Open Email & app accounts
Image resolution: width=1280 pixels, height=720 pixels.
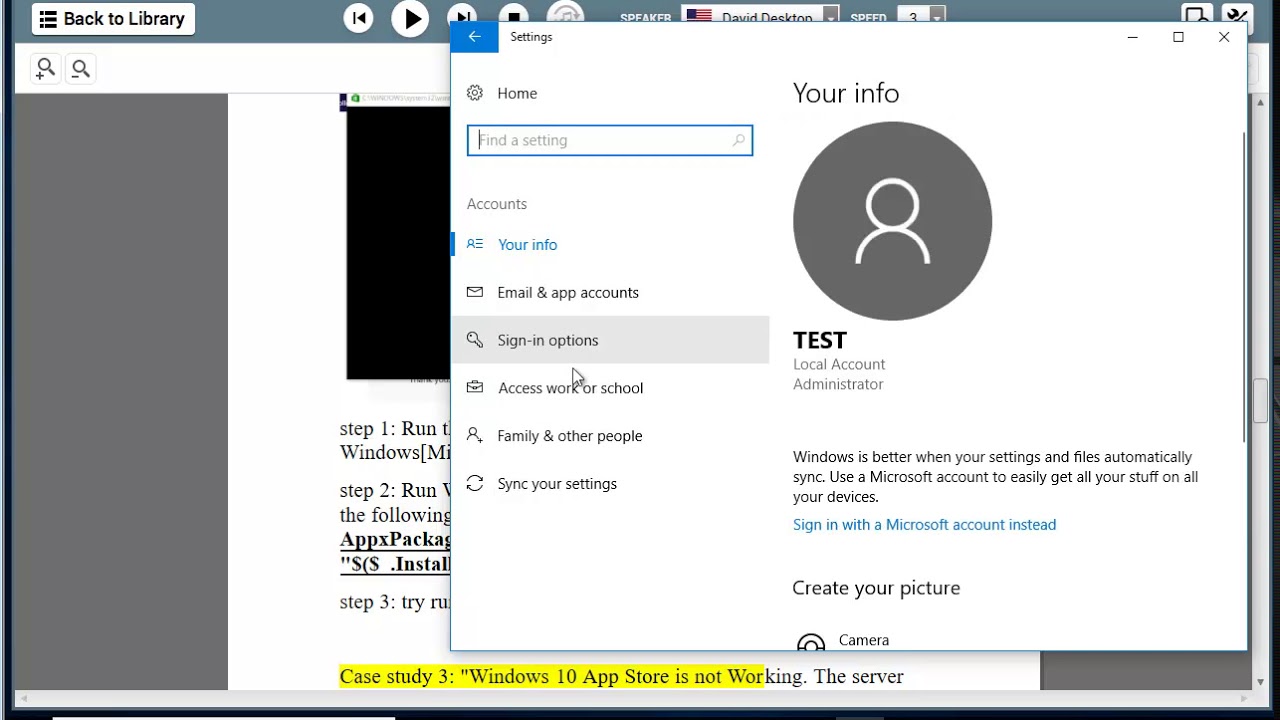pyautogui.click(x=610, y=292)
